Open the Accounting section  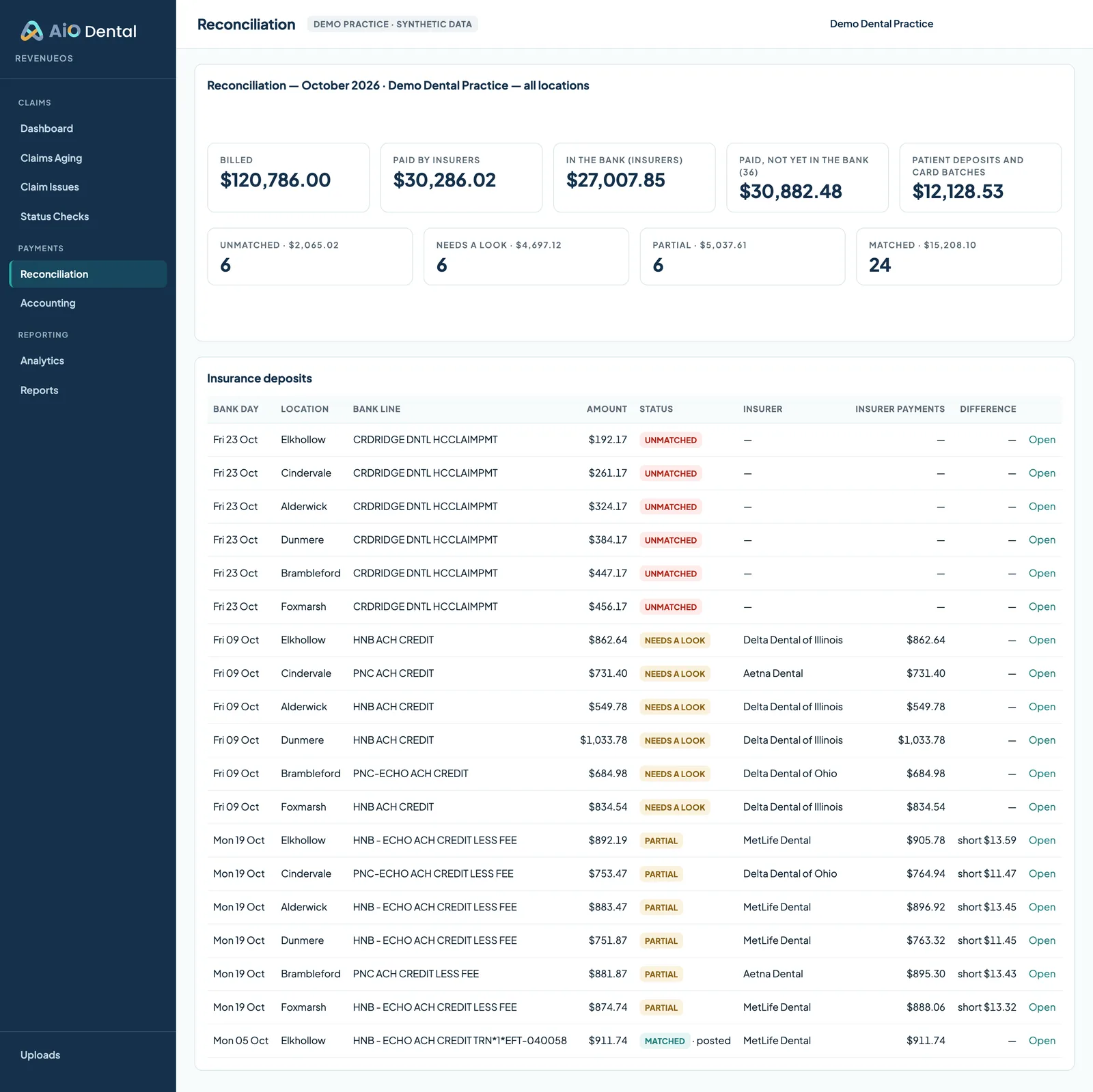(48, 303)
